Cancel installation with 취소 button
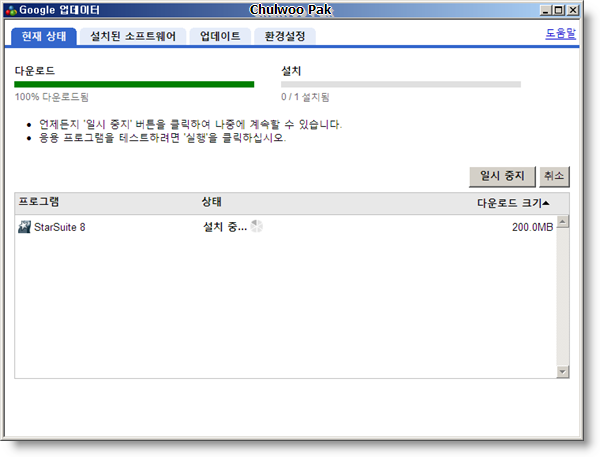This screenshot has height=457, width=600. 554,176
